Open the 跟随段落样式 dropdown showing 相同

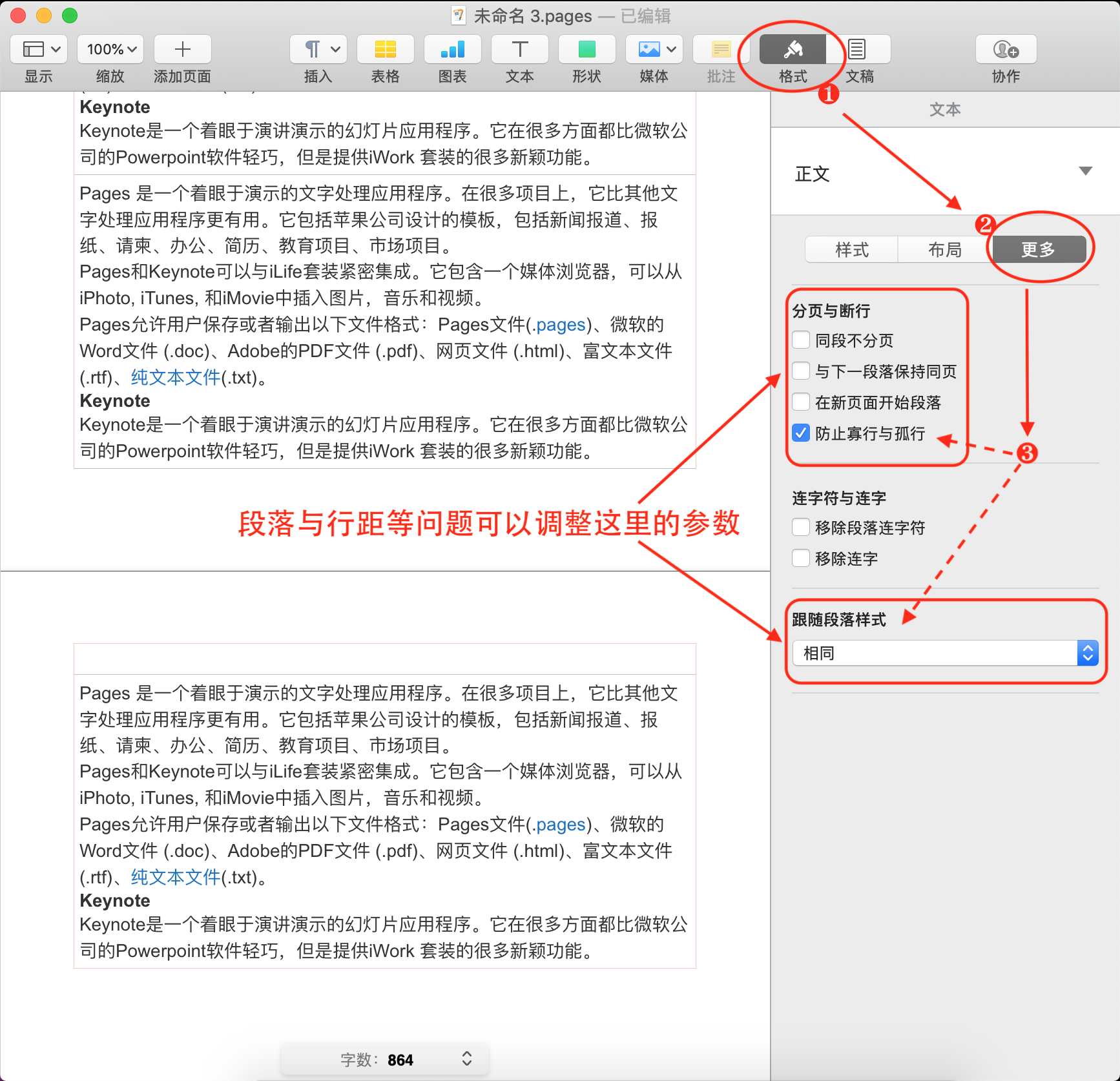[x=945, y=653]
